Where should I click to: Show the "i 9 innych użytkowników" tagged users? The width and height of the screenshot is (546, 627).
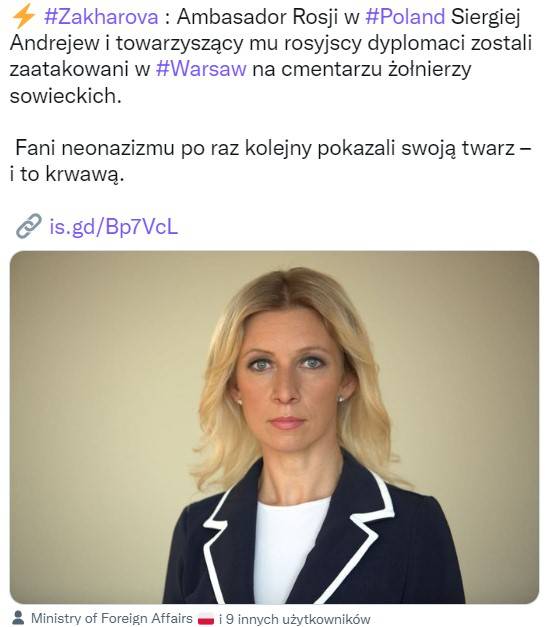(x=295, y=619)
